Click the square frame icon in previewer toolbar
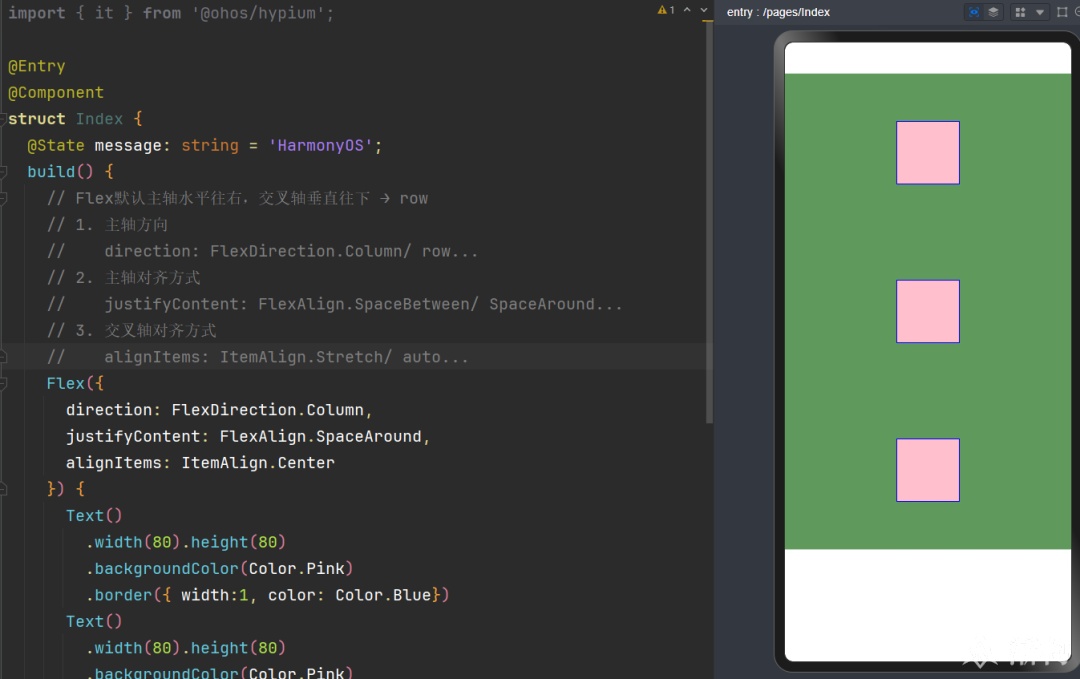This screenshot has height=679, width=1080. click(1062, 12)
